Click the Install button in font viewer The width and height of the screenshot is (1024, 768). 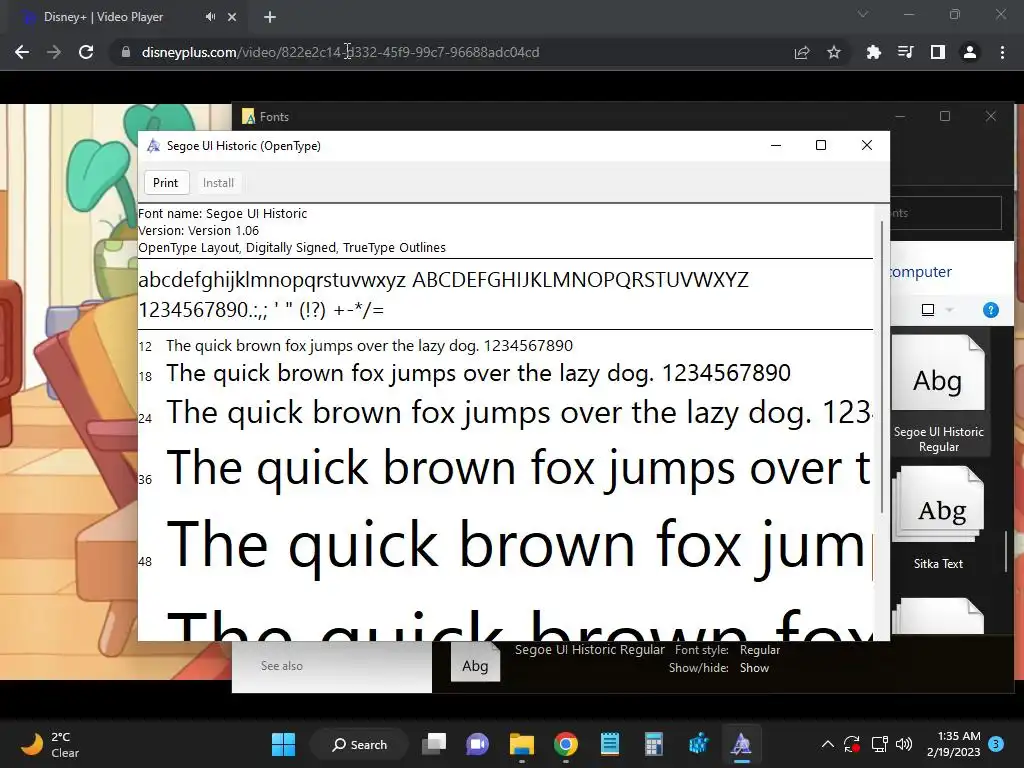(x=218, y=183)
